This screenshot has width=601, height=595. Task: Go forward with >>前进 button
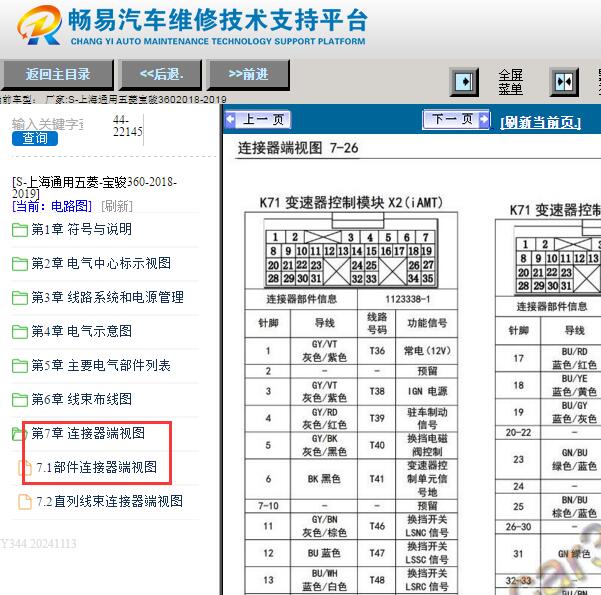click(248, 74)
